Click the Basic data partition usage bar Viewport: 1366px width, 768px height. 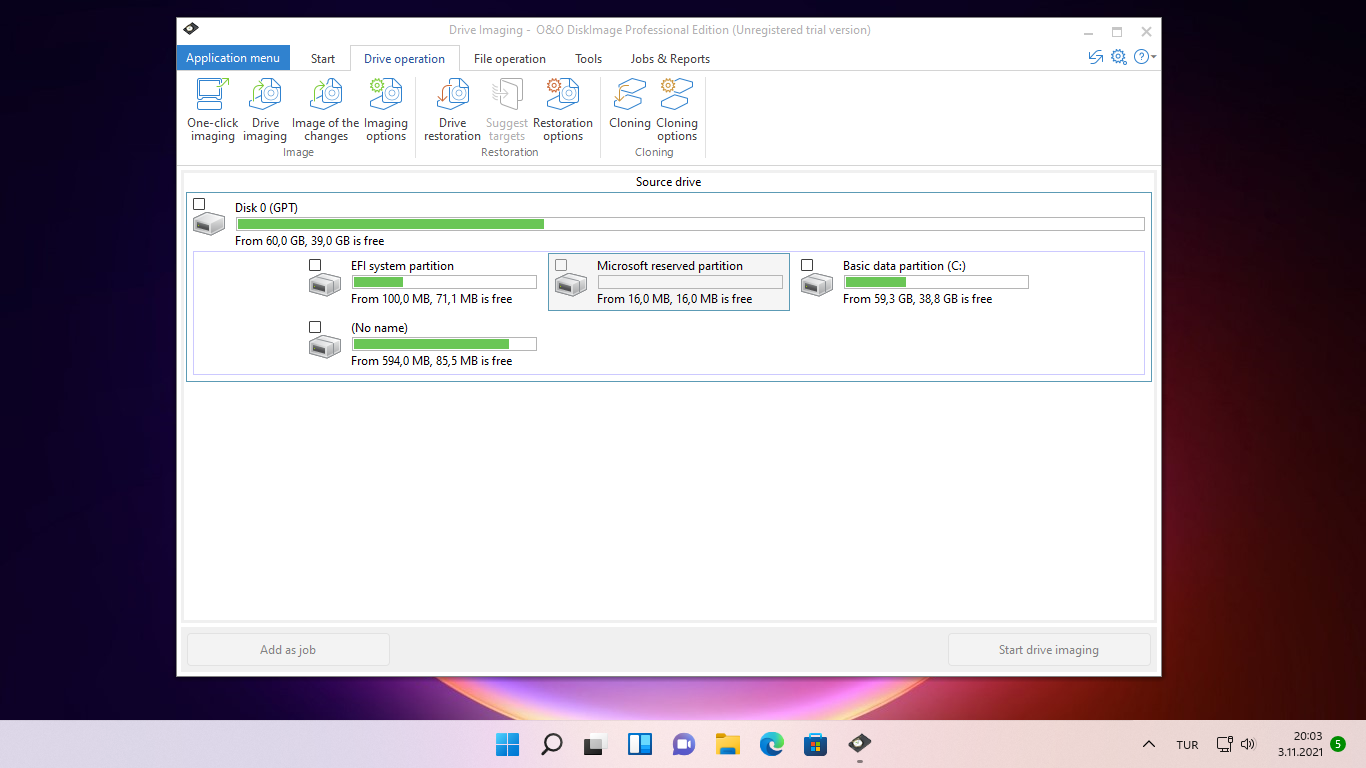pos(936,282)
